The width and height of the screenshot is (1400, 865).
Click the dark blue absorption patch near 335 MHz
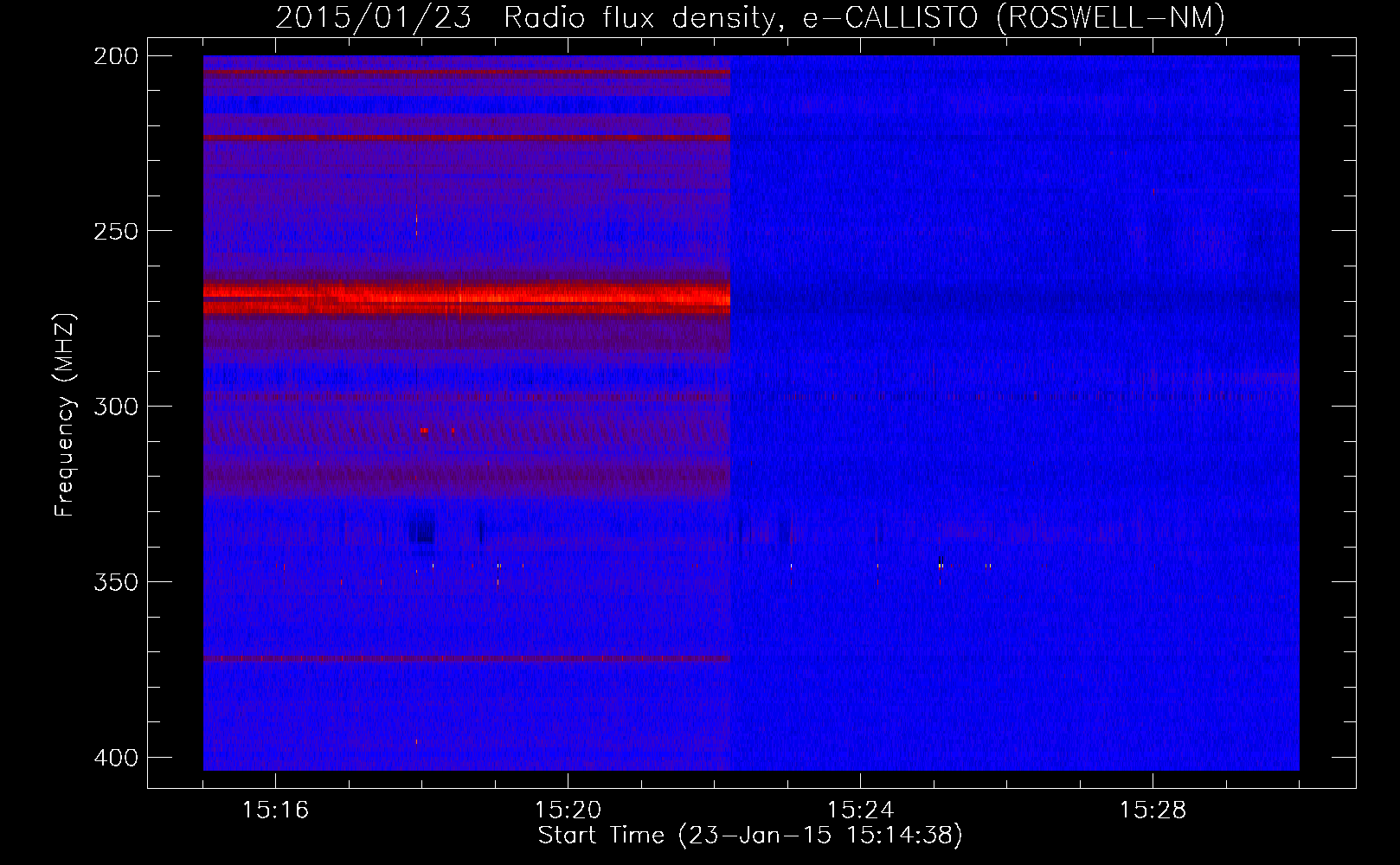[x=421, y=528]
